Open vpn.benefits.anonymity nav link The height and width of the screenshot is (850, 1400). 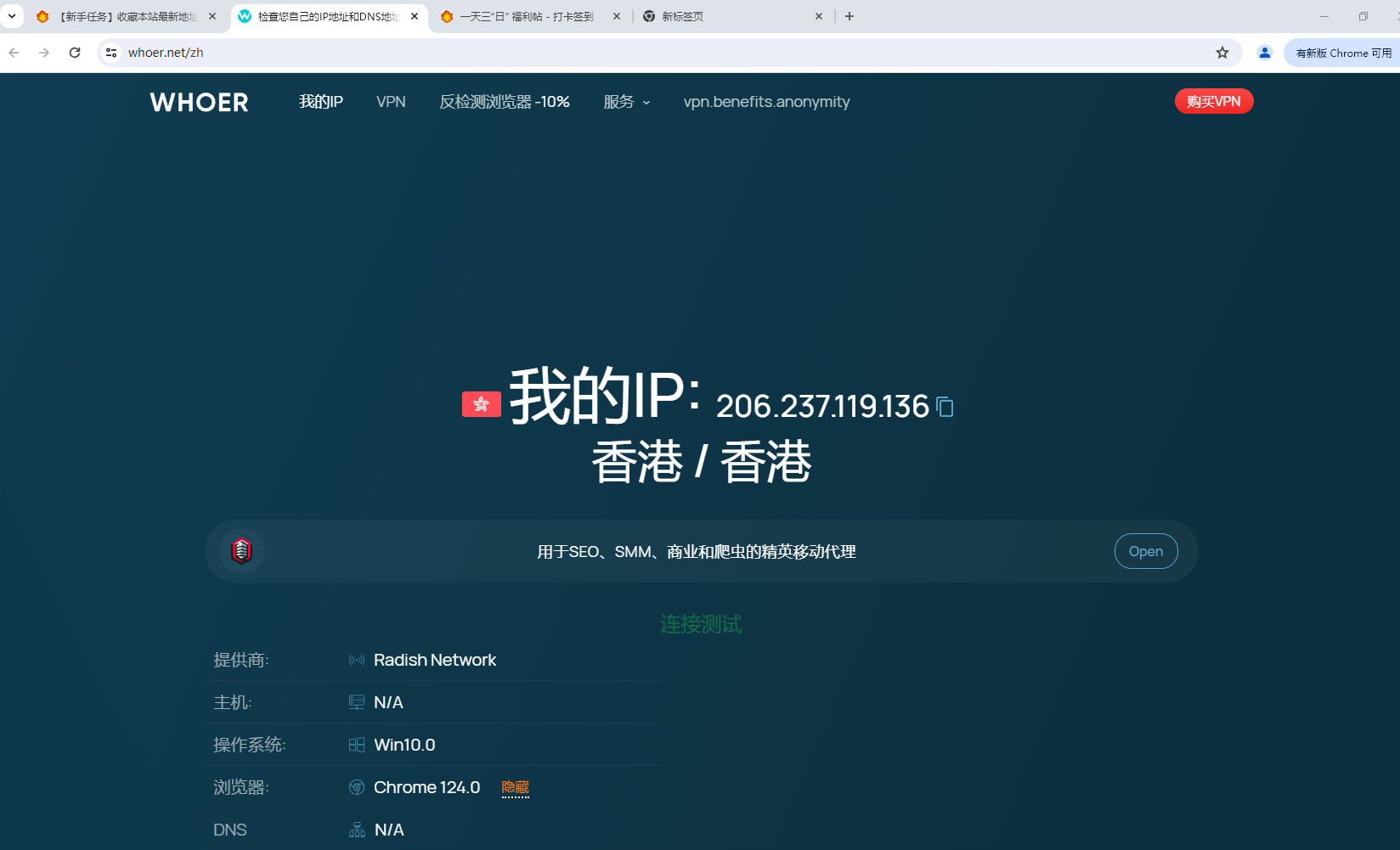click(x=766, y=102)
